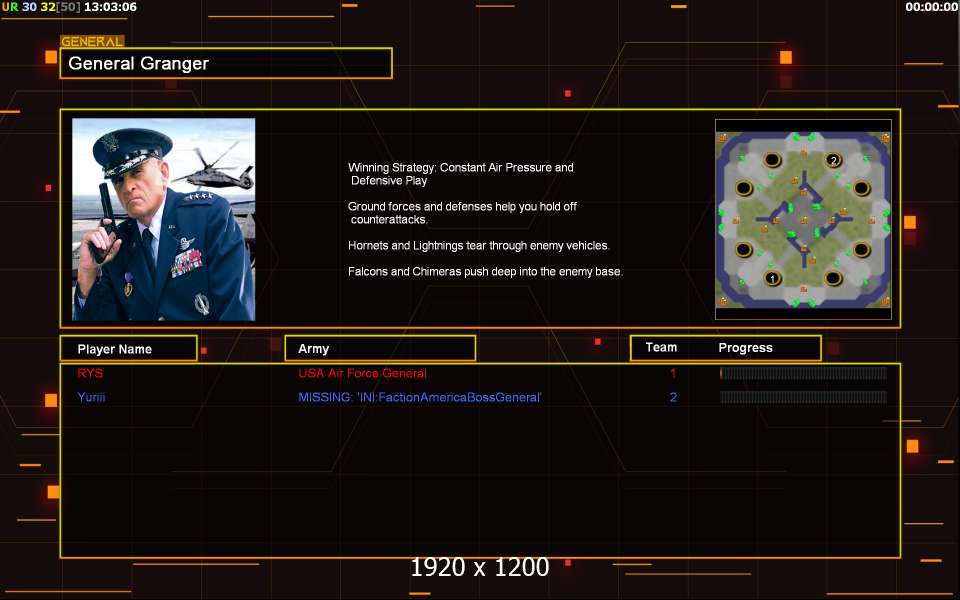Click the Yuriii loading progress bar
The width and height of the screenshot is (960, 600).
803,397
